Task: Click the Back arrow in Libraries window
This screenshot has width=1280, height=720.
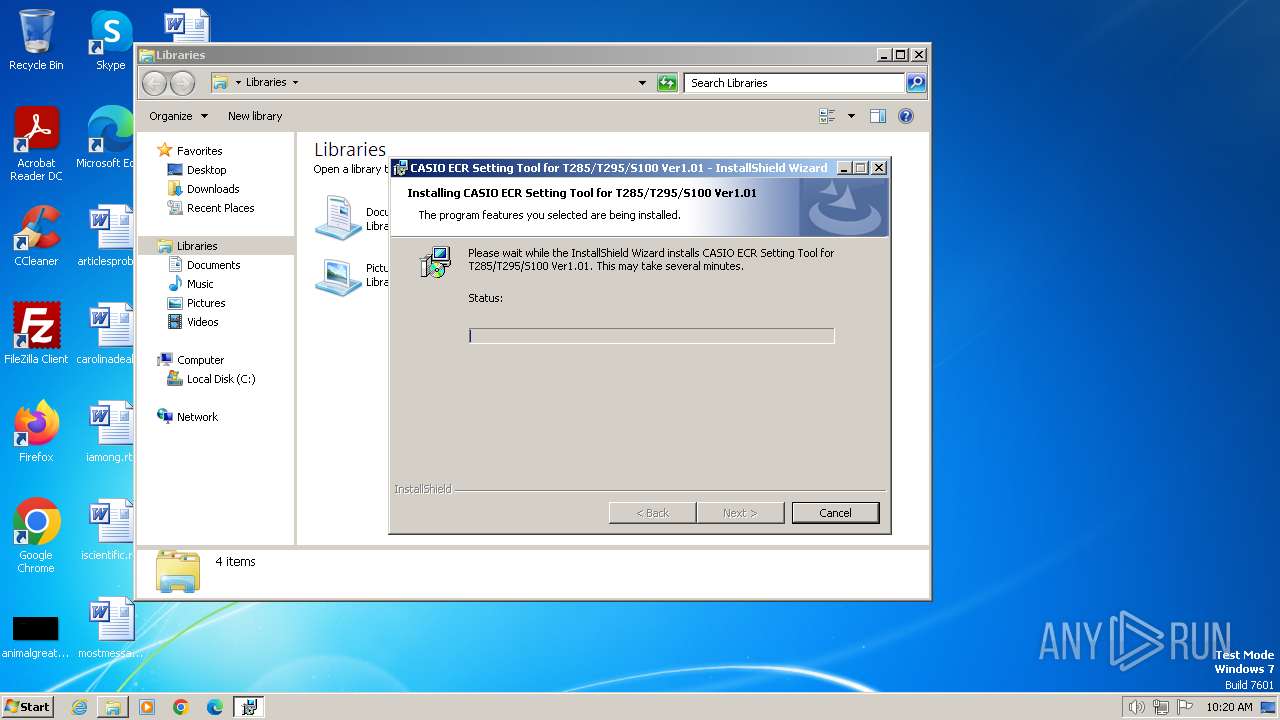Action: tap(154, 83)
